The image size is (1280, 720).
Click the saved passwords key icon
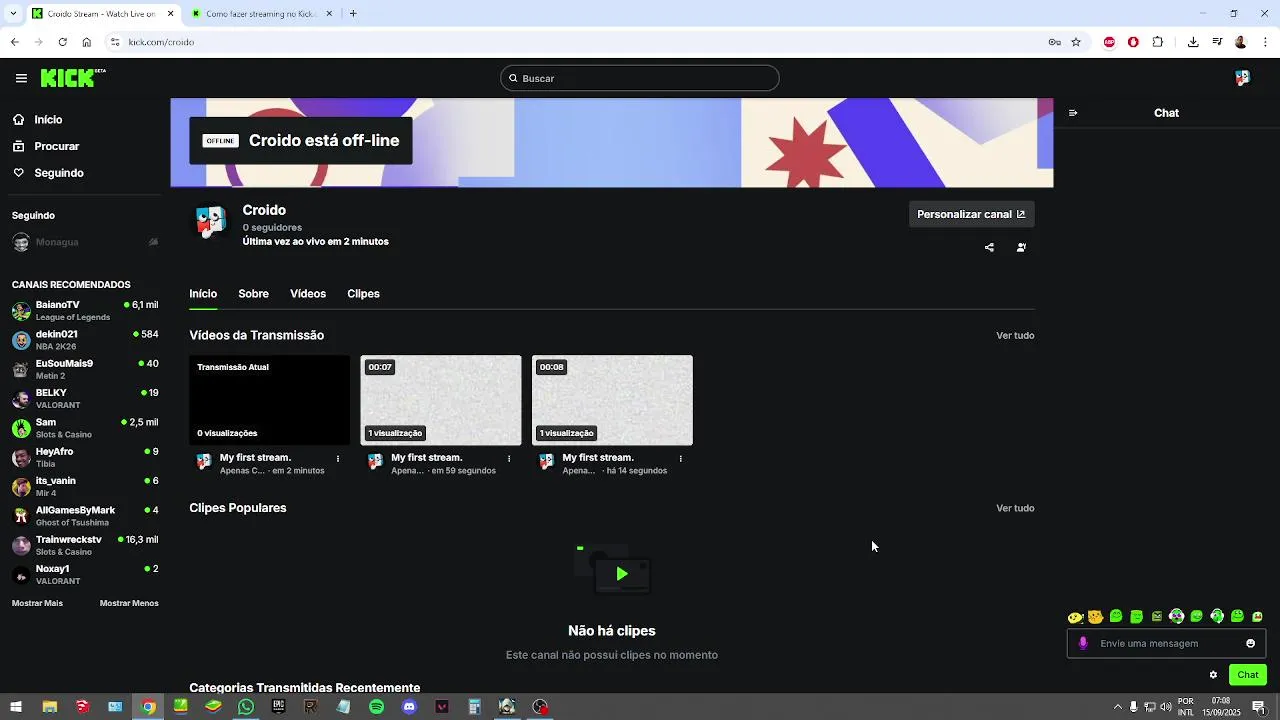point(1054,42)
